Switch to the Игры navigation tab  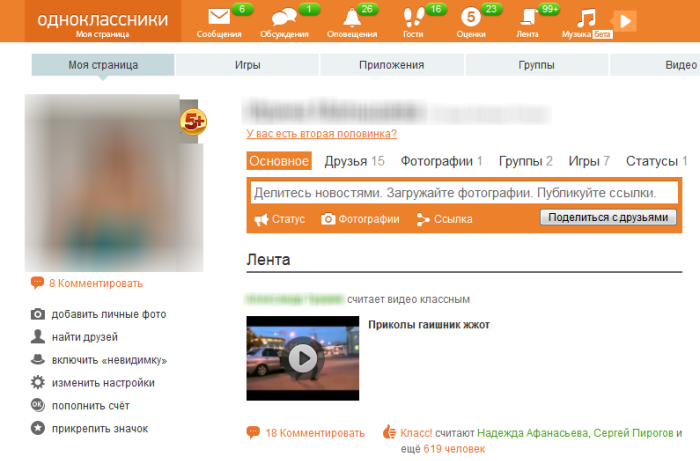248,65
